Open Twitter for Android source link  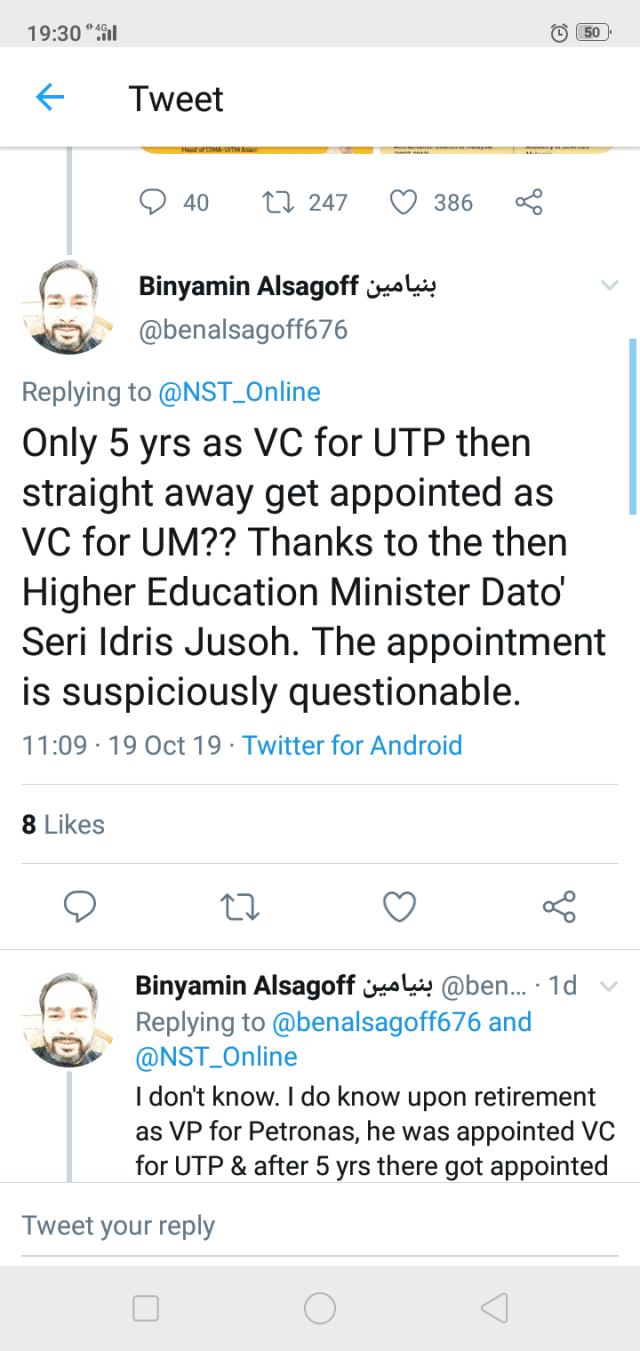352,745
